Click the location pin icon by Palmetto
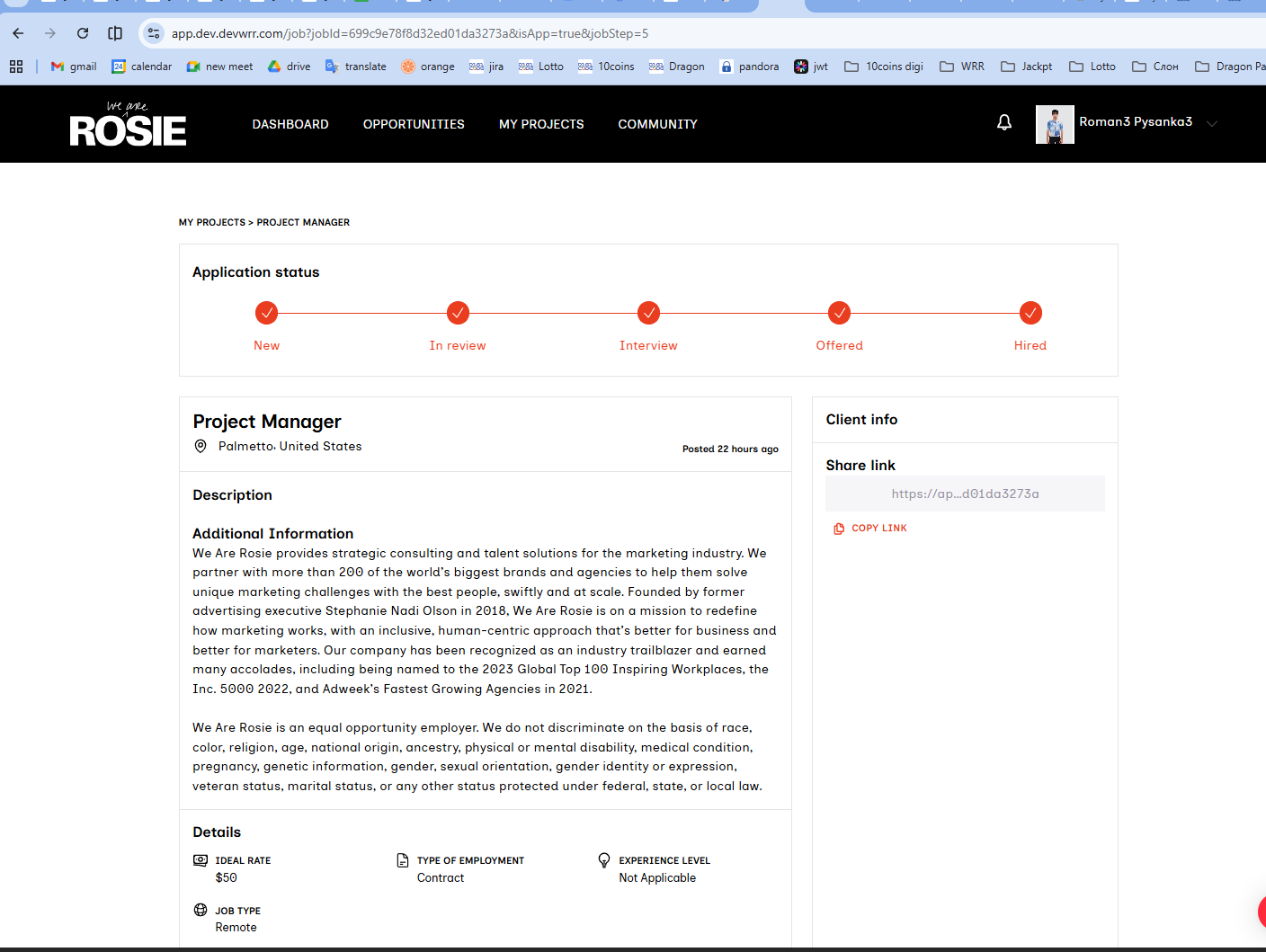Viewport: 1266px width, 952px height. pyautogui.click(x=201, y=446)
